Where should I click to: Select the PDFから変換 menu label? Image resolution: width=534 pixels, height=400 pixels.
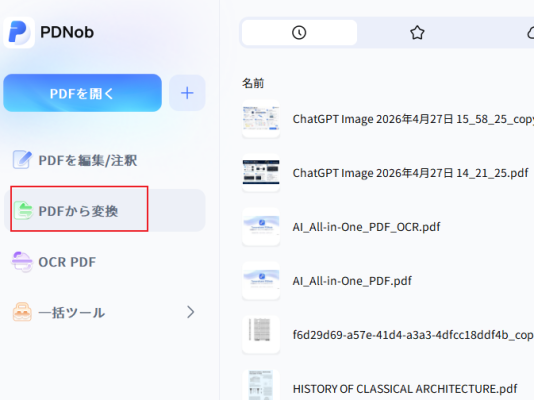coord(78,211)
